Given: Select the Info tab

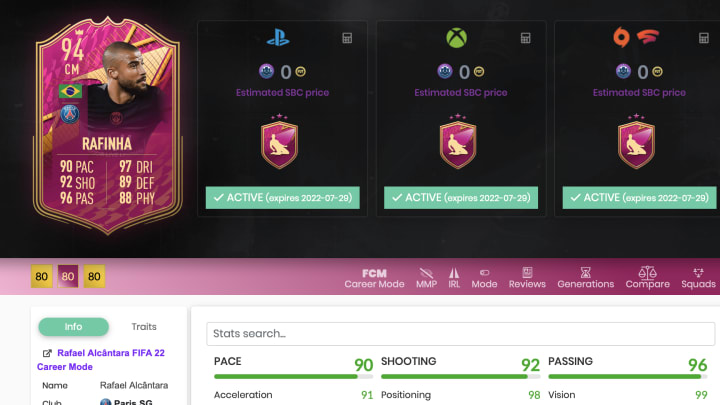Looking at the screenshot, I should [73, 326].
